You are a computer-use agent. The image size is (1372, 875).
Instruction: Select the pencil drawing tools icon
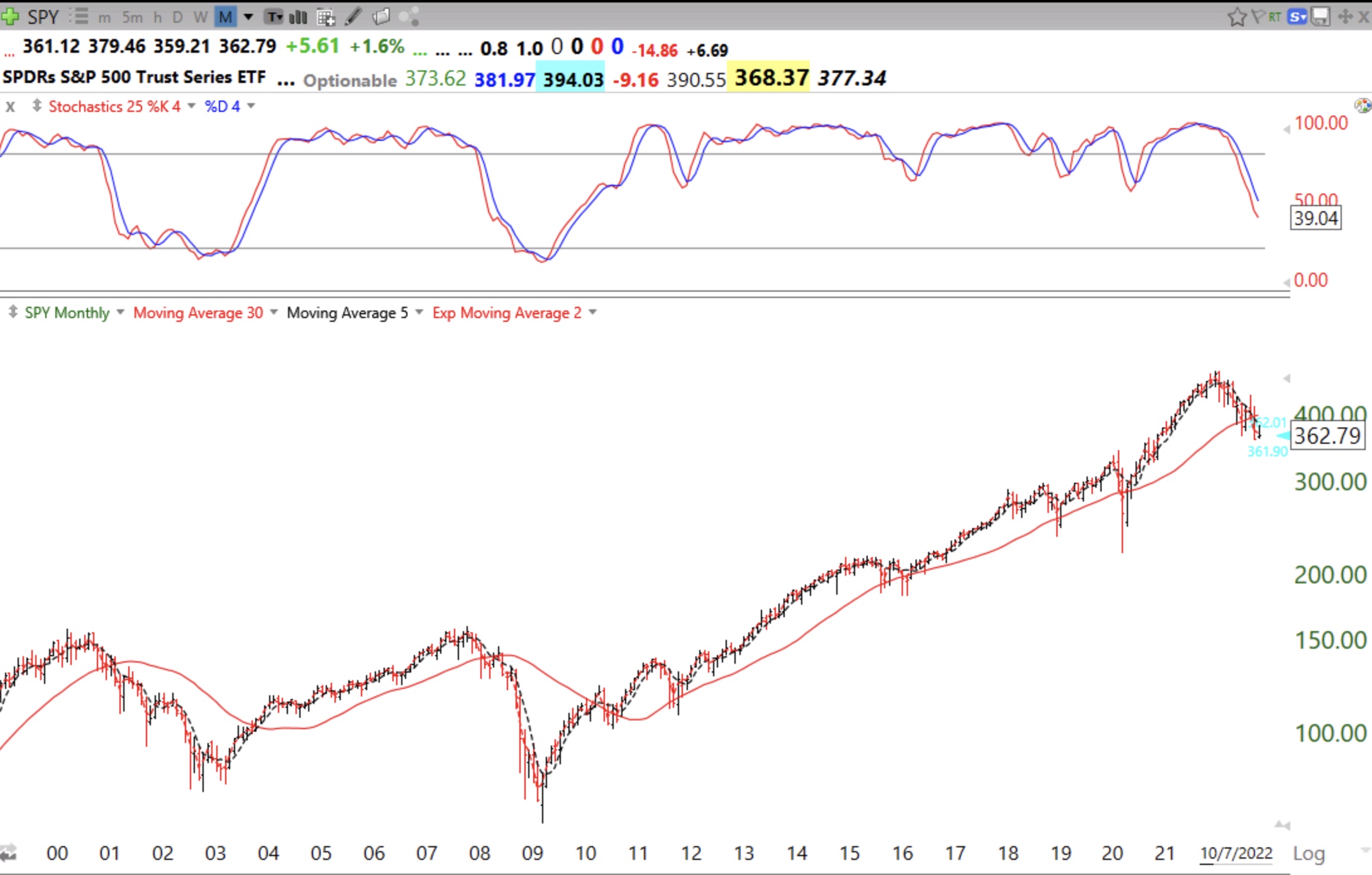click(x=353, y=17)
